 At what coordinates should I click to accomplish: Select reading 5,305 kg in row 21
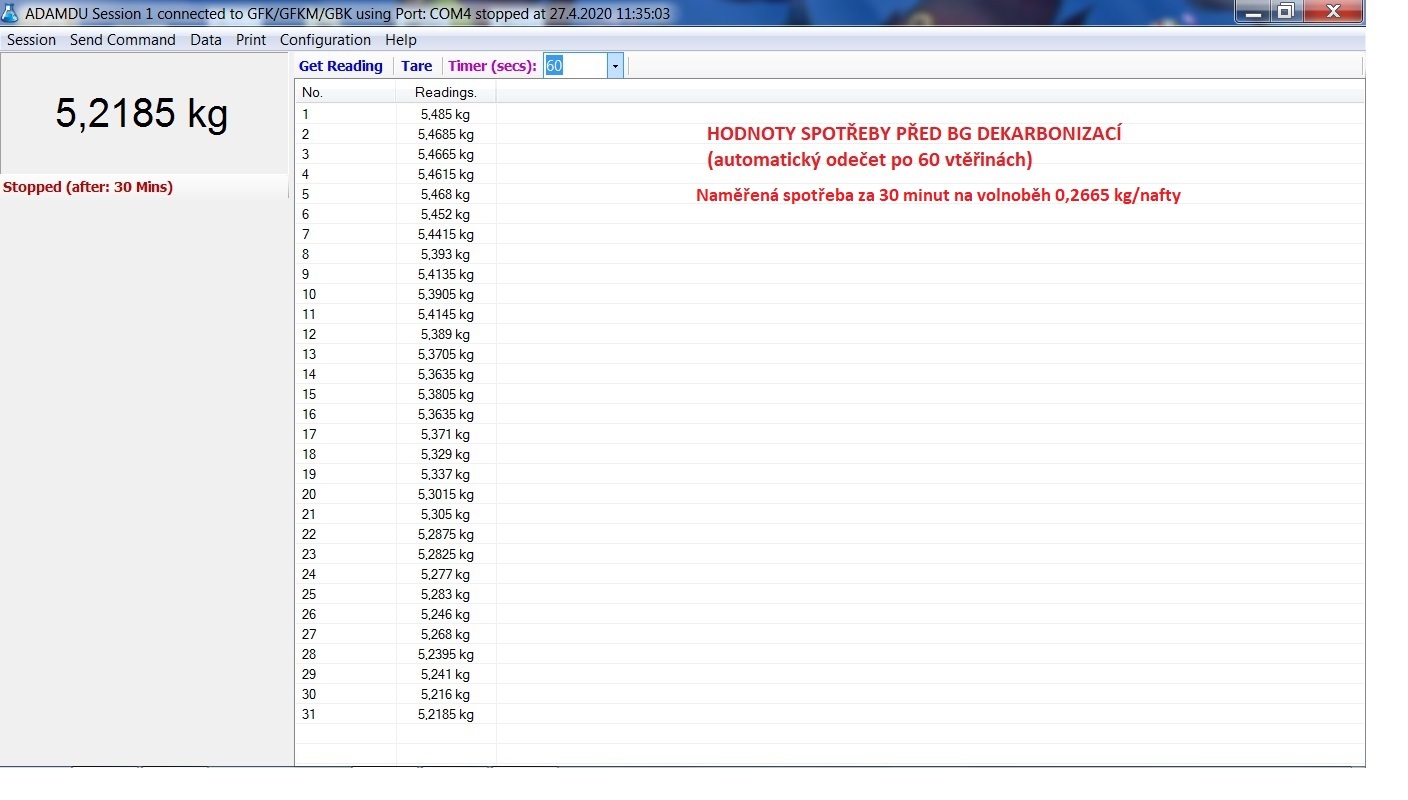446,514
